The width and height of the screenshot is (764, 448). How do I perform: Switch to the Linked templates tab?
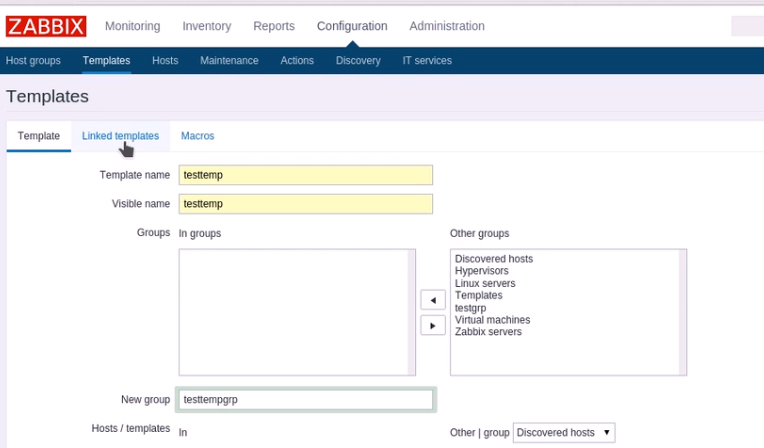[x=120, y=136]
